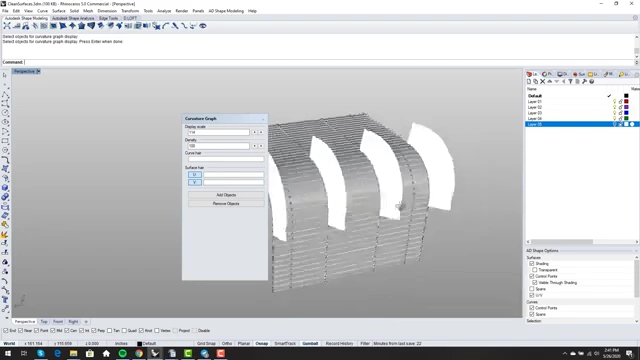Screen dimensions: 640x360
Task: Toggle the End osnap checkbox
Action: (6, 331)
